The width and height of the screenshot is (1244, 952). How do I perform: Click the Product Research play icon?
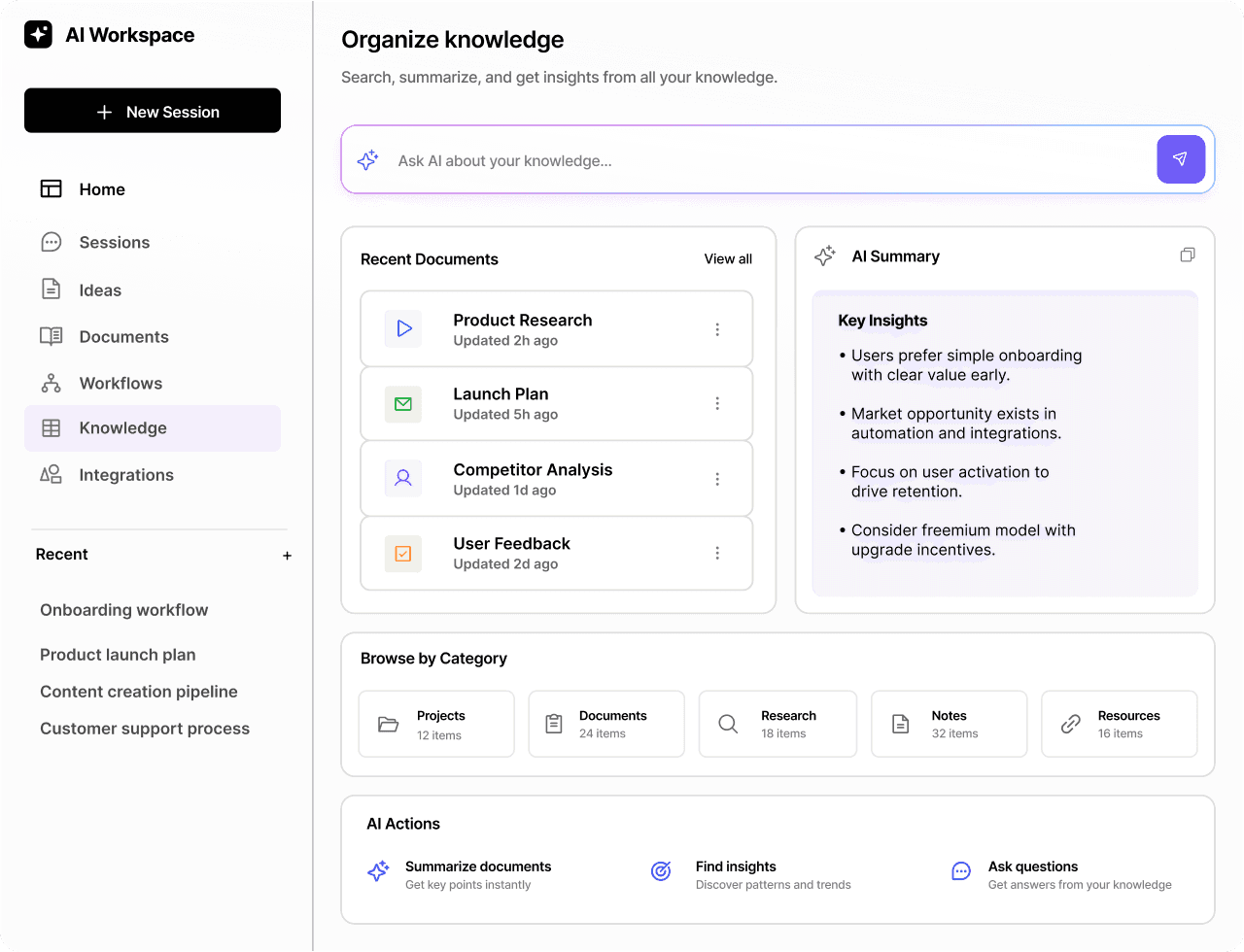coord(404,329)
